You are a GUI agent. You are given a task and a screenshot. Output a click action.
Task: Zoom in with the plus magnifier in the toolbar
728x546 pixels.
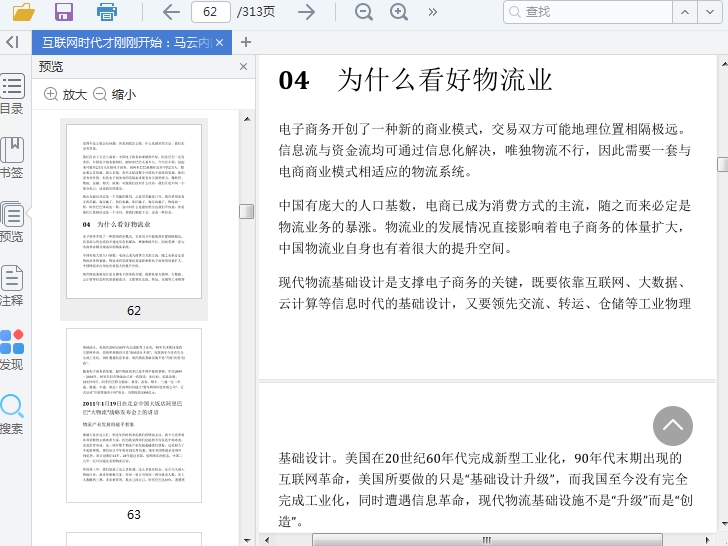(x=399, y=12)
